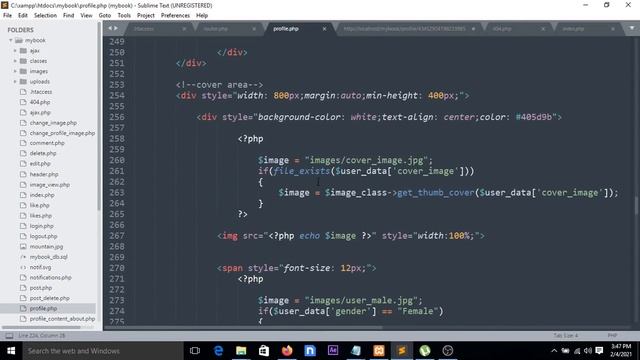Launch Microsoft Edge from the taskbar
Image resolution: width=640 pixels, height=360 pixels.
pyautogui.click(x=218, y=351)
